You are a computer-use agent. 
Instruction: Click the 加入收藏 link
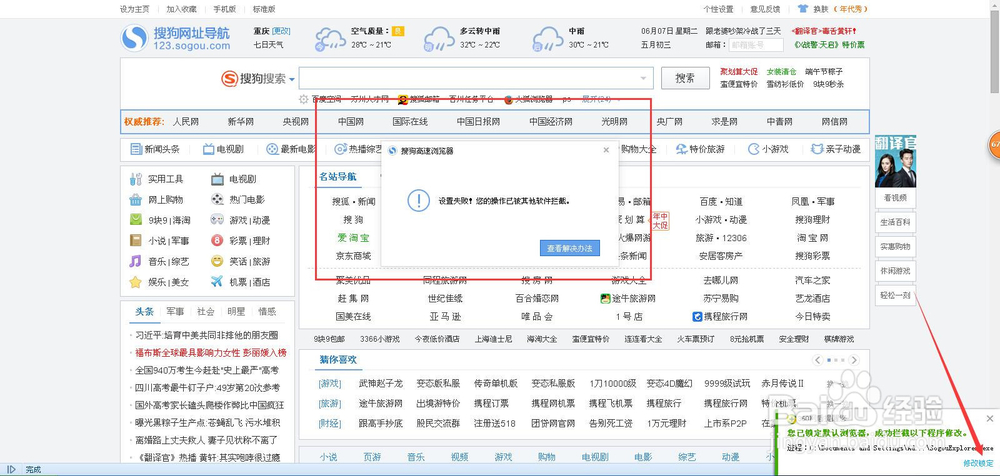click(181, 9)
